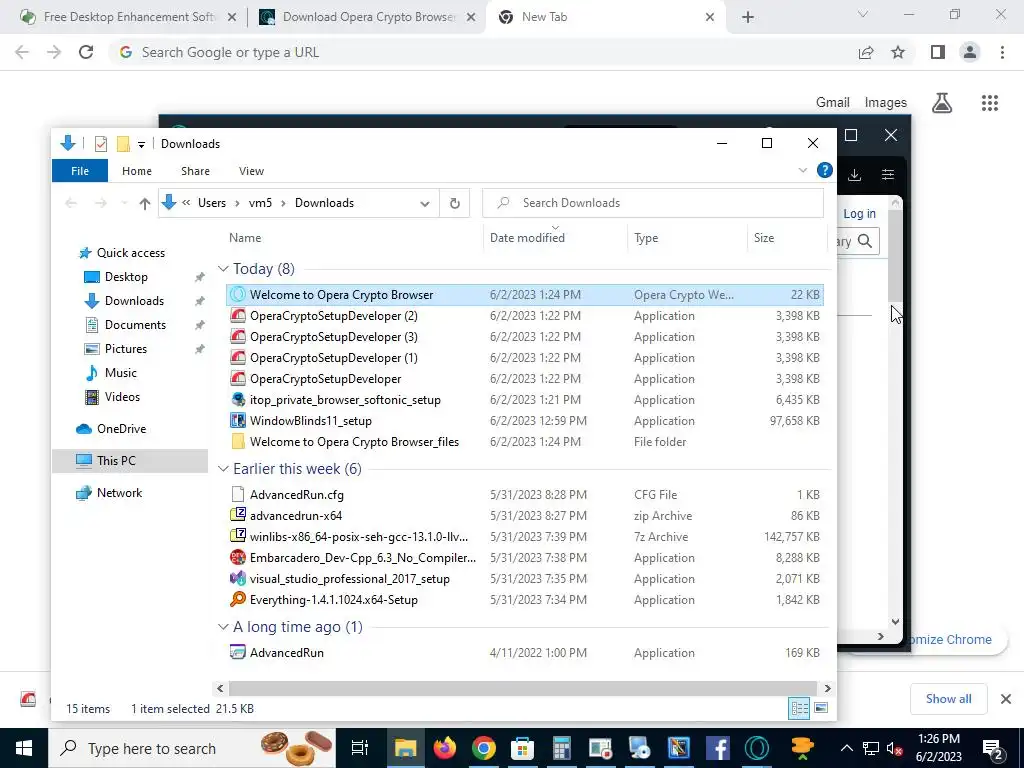Viewport: 1024px width, 768px height.
Task: Click the horizontal scrollbar in file list
Action: [x=522, y=688]
